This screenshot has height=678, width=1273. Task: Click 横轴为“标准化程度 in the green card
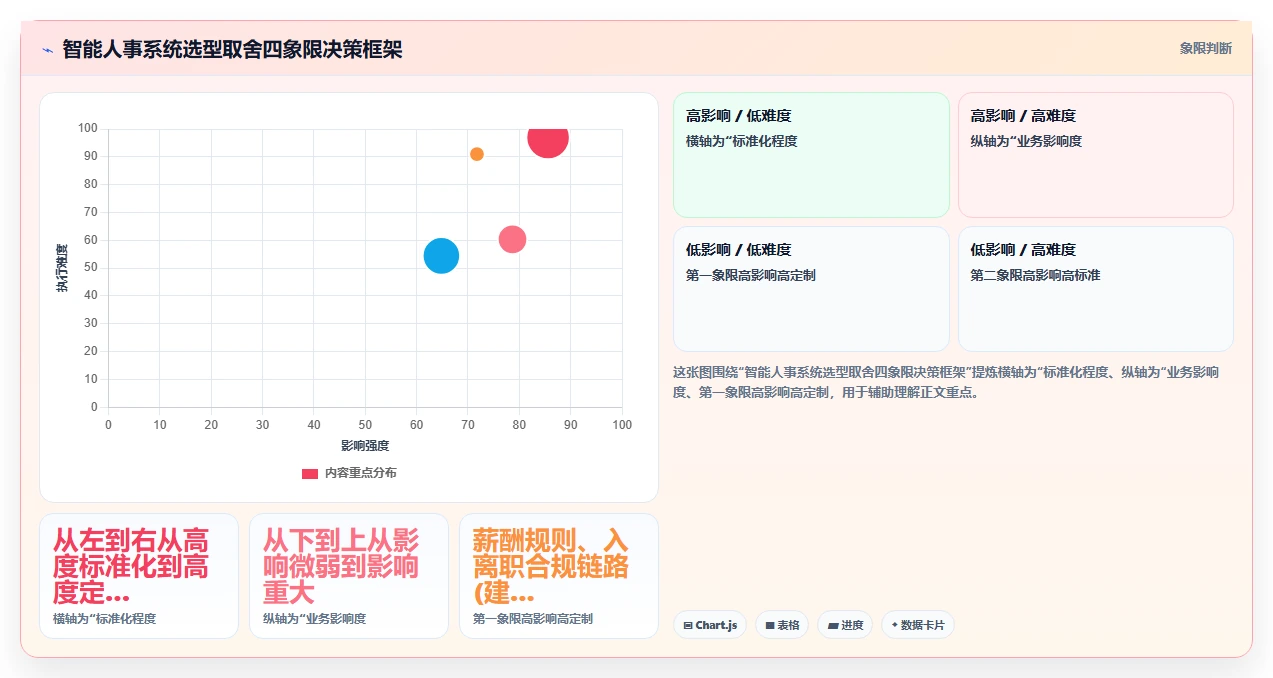pyautogui.click(x=742, y=141)
